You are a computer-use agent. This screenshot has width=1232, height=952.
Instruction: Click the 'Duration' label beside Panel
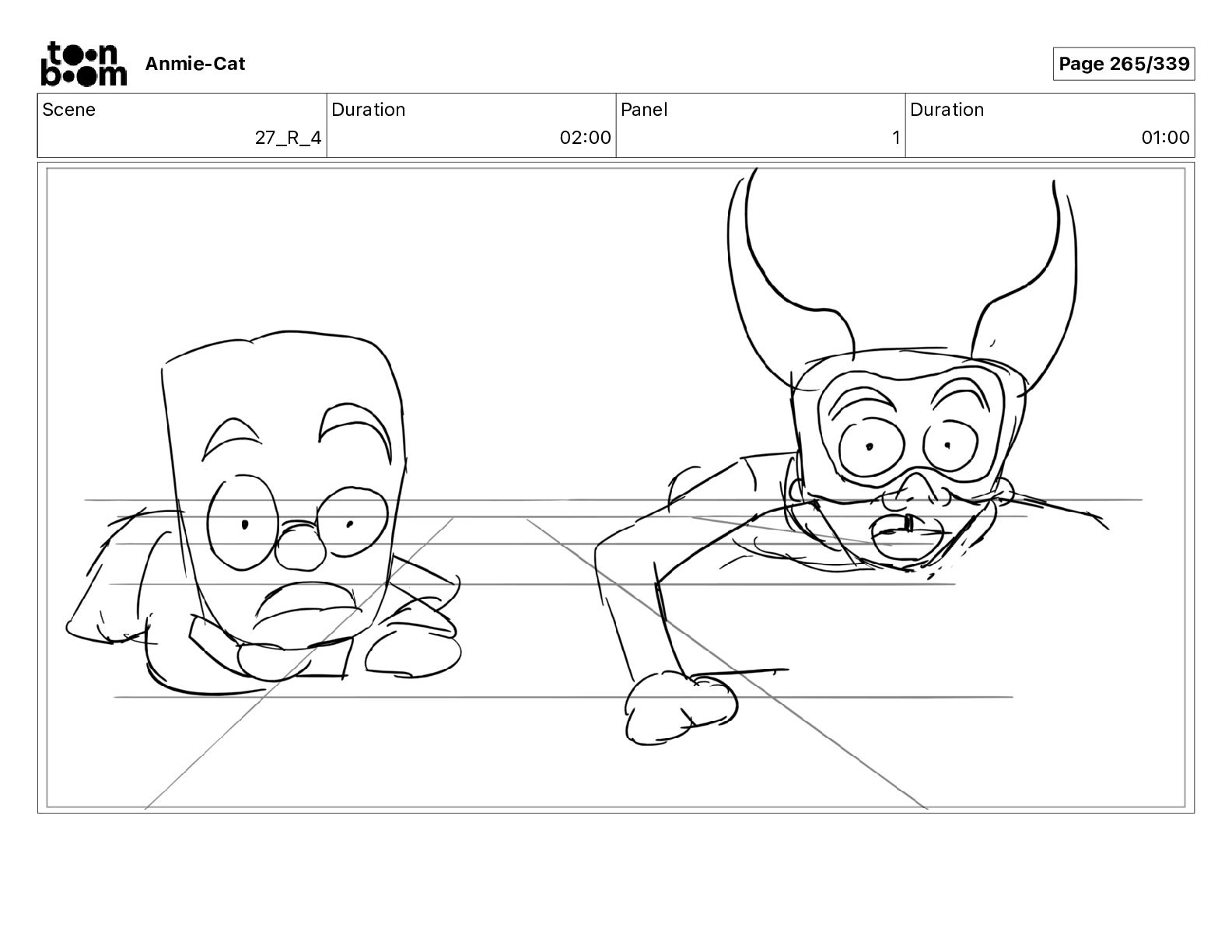coord(947,110)
